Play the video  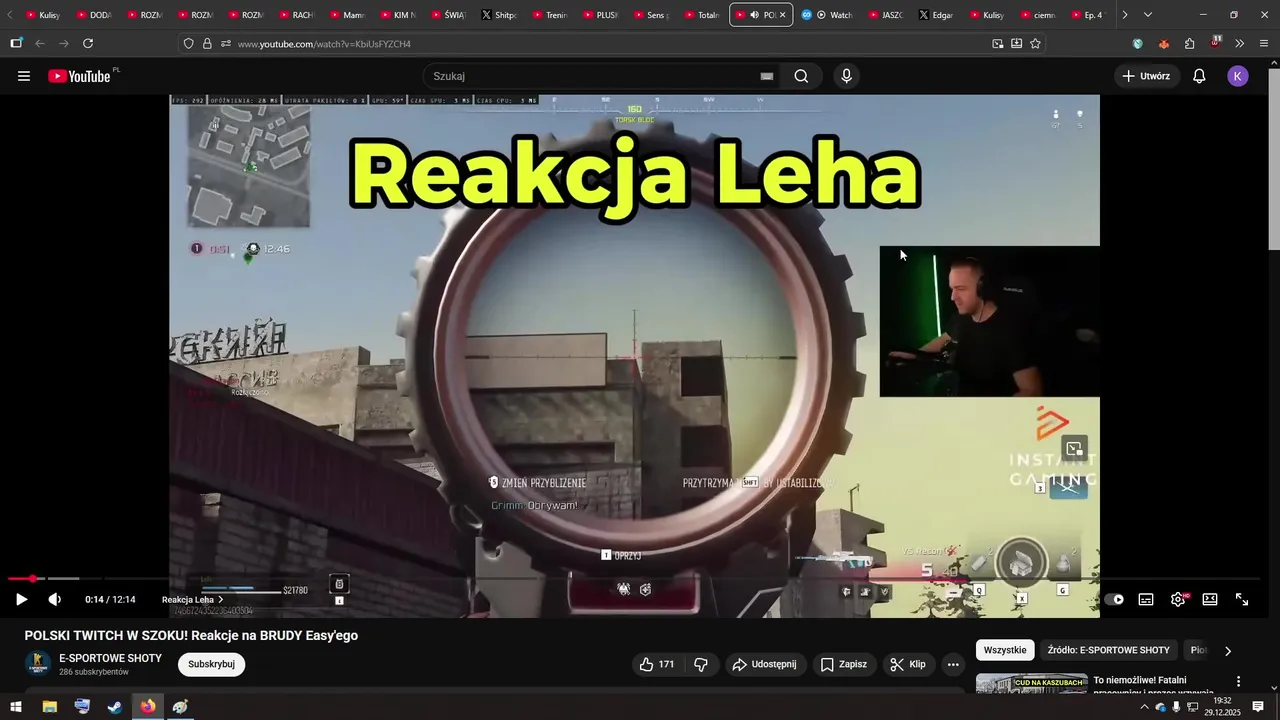[x=21, y=599]
